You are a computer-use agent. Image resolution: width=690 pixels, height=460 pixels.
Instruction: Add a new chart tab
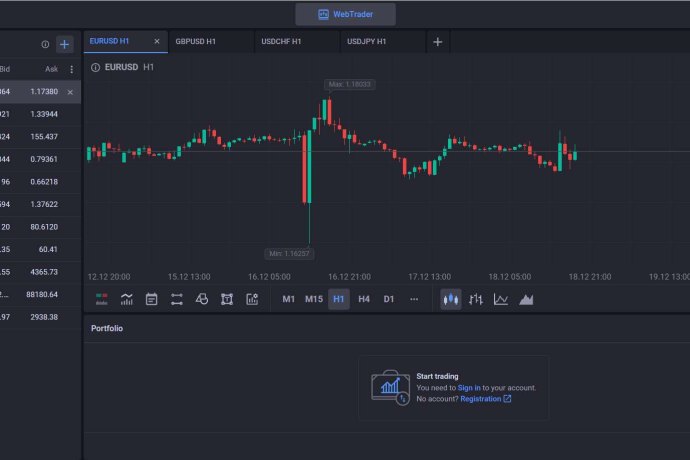click(x=438, y=42)
